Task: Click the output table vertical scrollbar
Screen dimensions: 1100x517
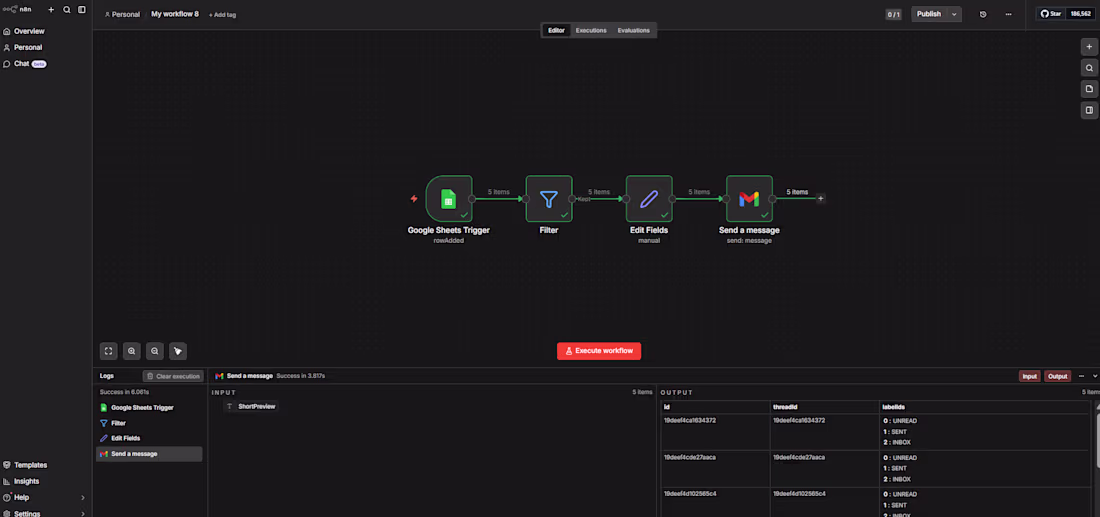Action: pyautogui.click(x=1096, y=441)
